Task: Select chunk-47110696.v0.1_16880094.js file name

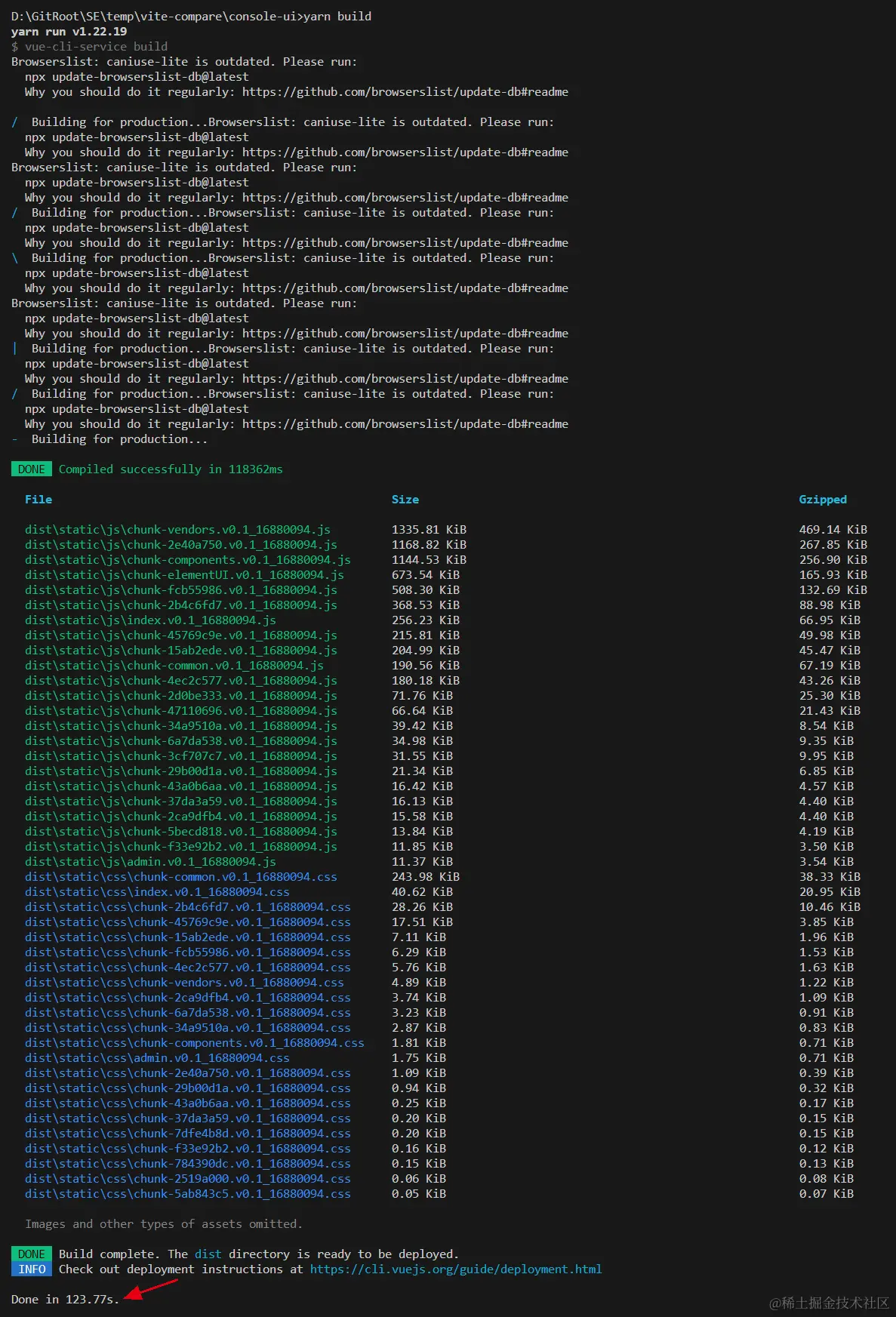Action: (x=181, y=711)
